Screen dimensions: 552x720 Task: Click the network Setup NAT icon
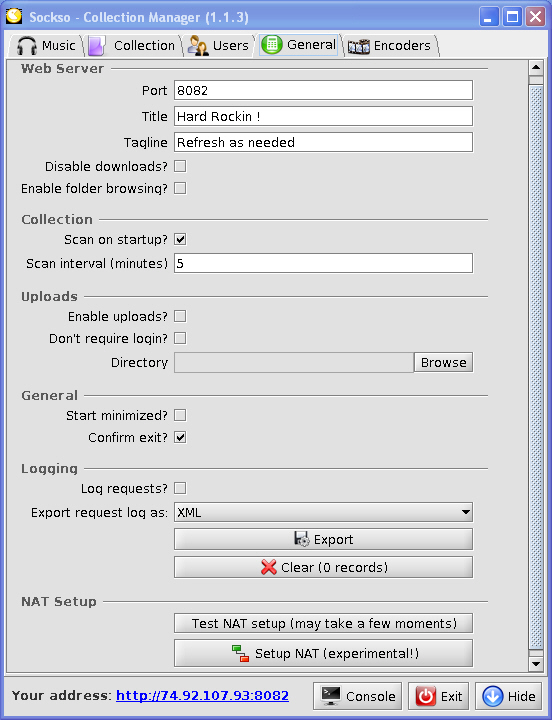pyautogui.click(x=240, y=653)
